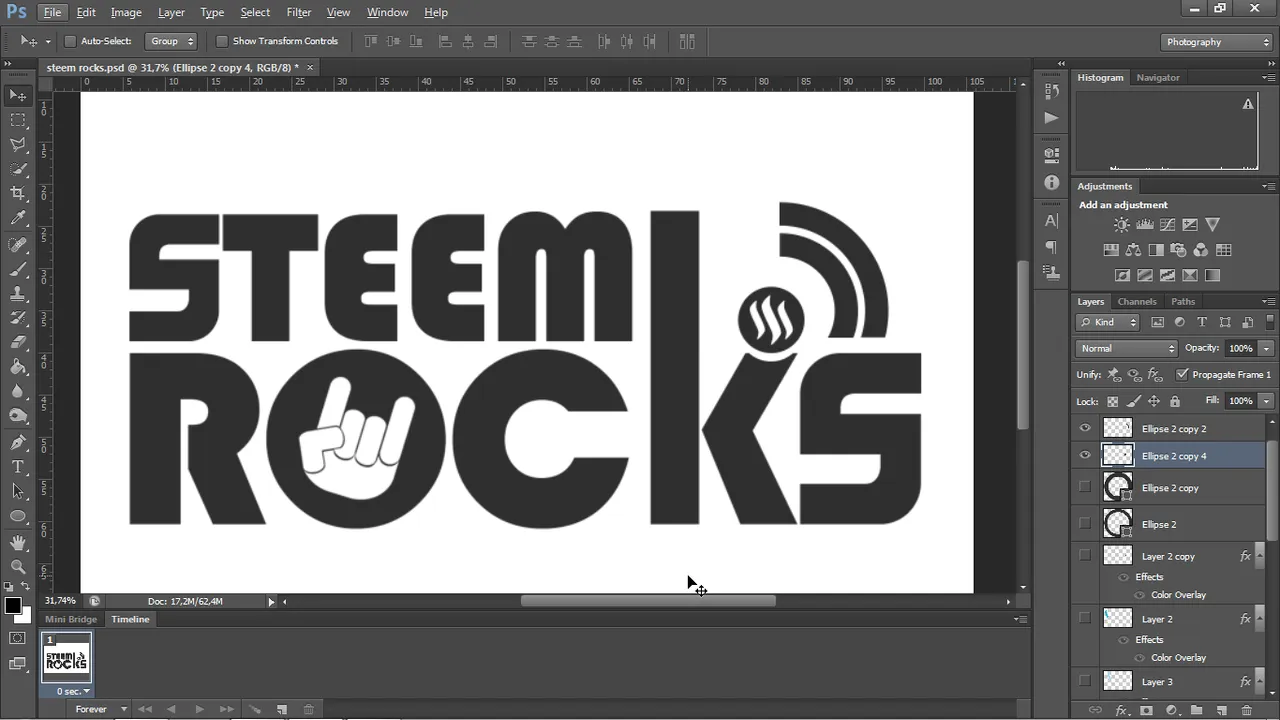Select the Path Selection tool
Screen dimensions: 1280x720
18,491
